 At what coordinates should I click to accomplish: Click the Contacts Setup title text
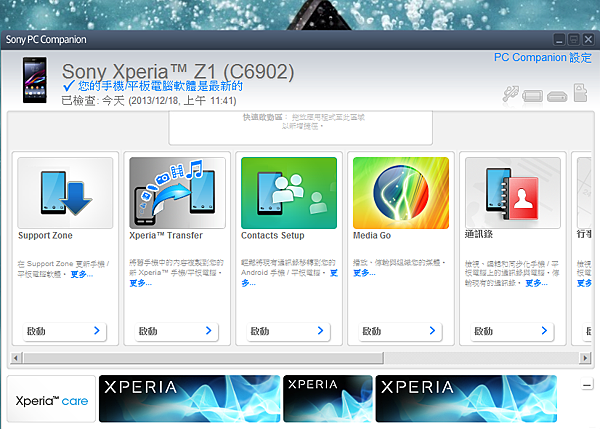(273, 235)
